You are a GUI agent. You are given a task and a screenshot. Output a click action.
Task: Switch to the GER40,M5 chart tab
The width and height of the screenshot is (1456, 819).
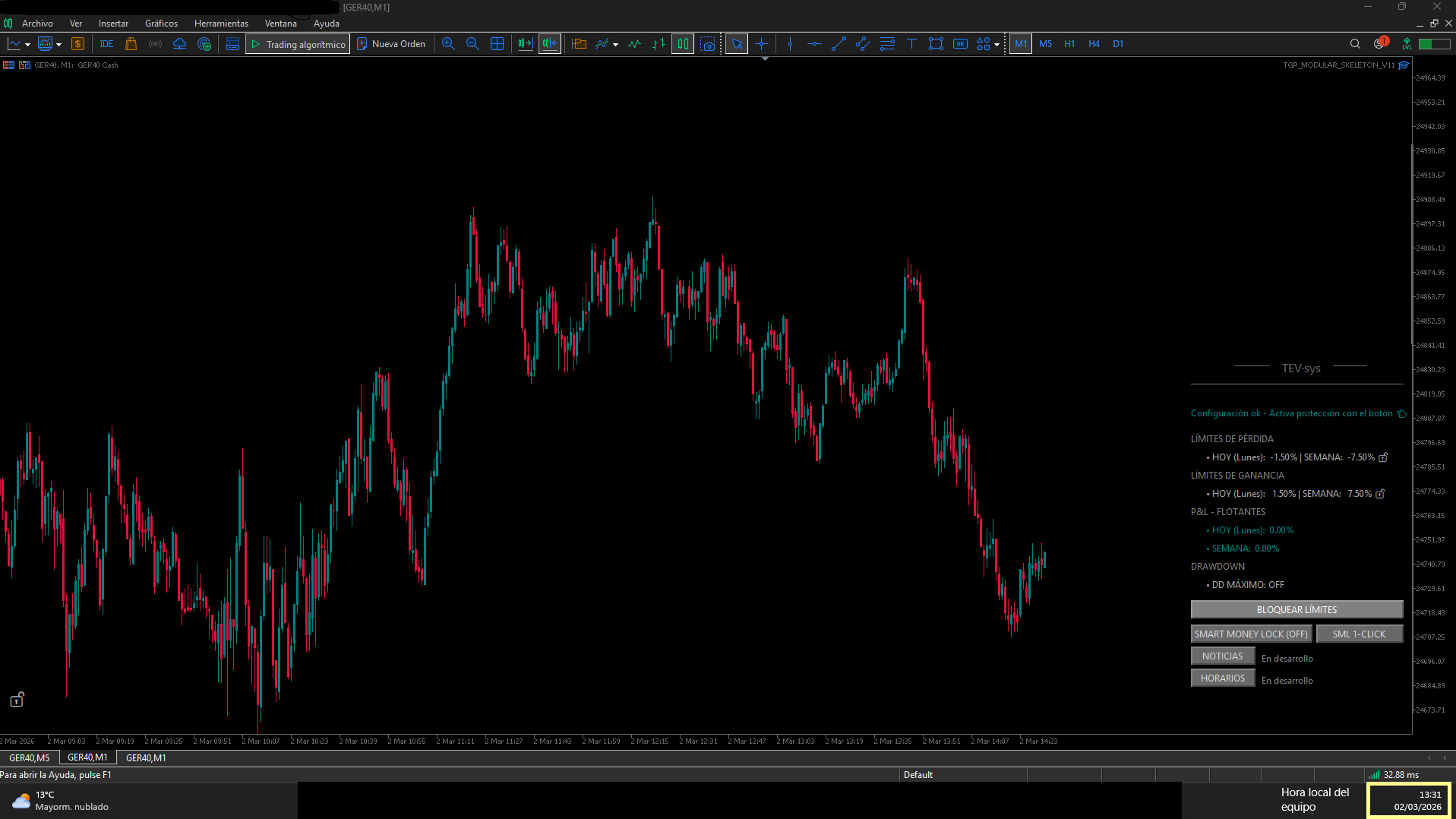29,757
